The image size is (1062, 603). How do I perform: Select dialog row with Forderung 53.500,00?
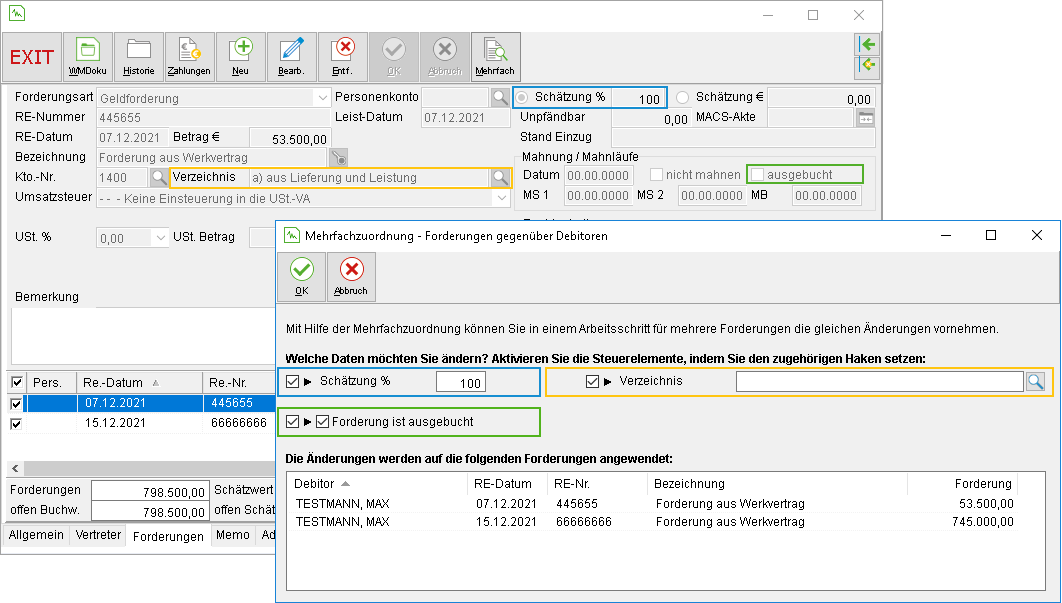coord(655,503)
